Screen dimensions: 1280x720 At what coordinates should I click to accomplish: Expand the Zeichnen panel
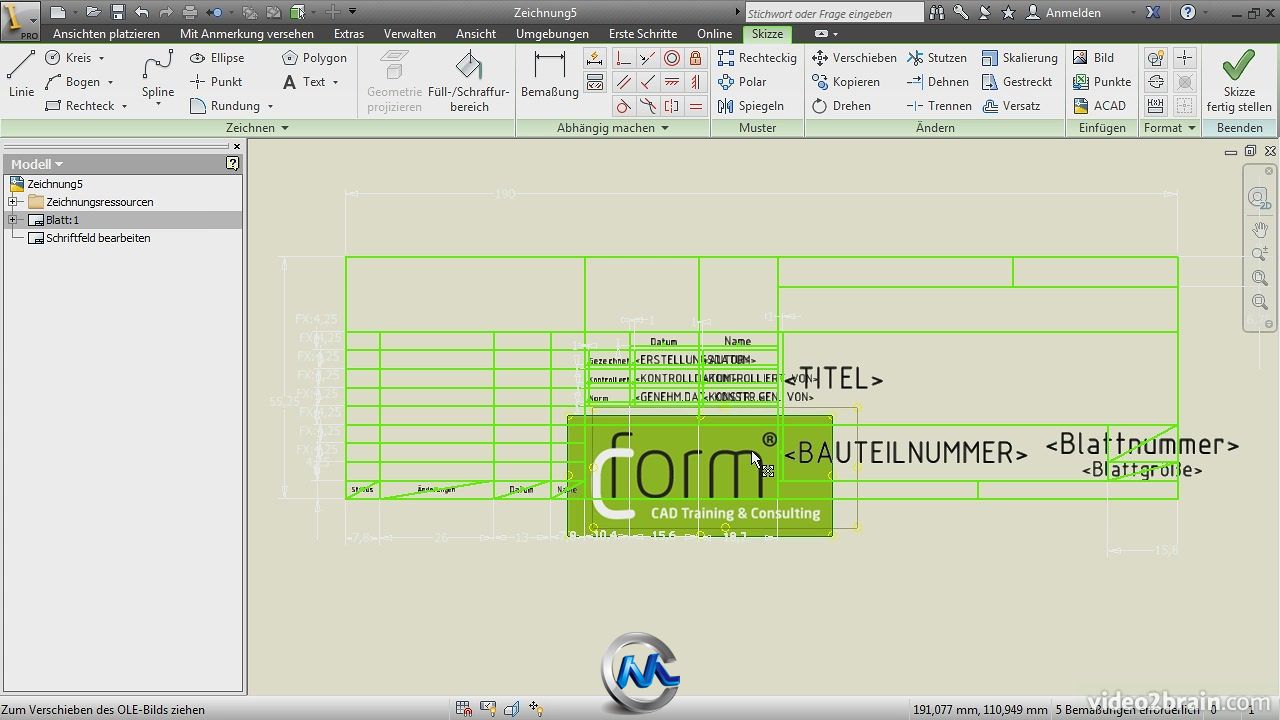[257, 128]
